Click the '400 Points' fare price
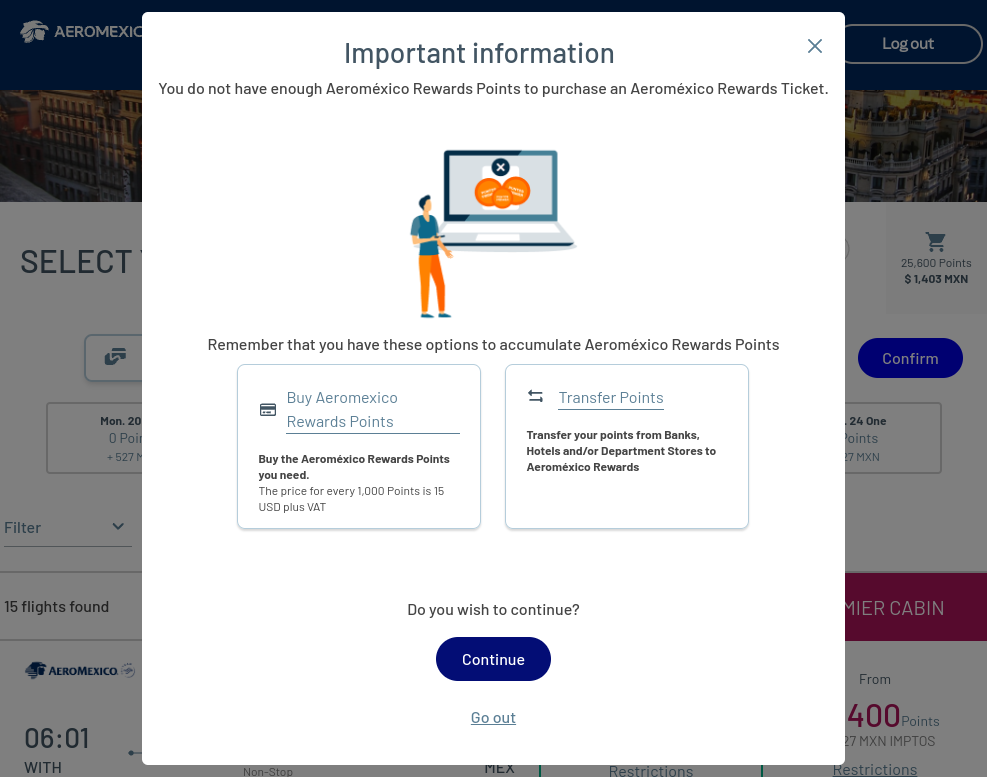This screenshot has height=777, width=987. [x=893, y=717]
